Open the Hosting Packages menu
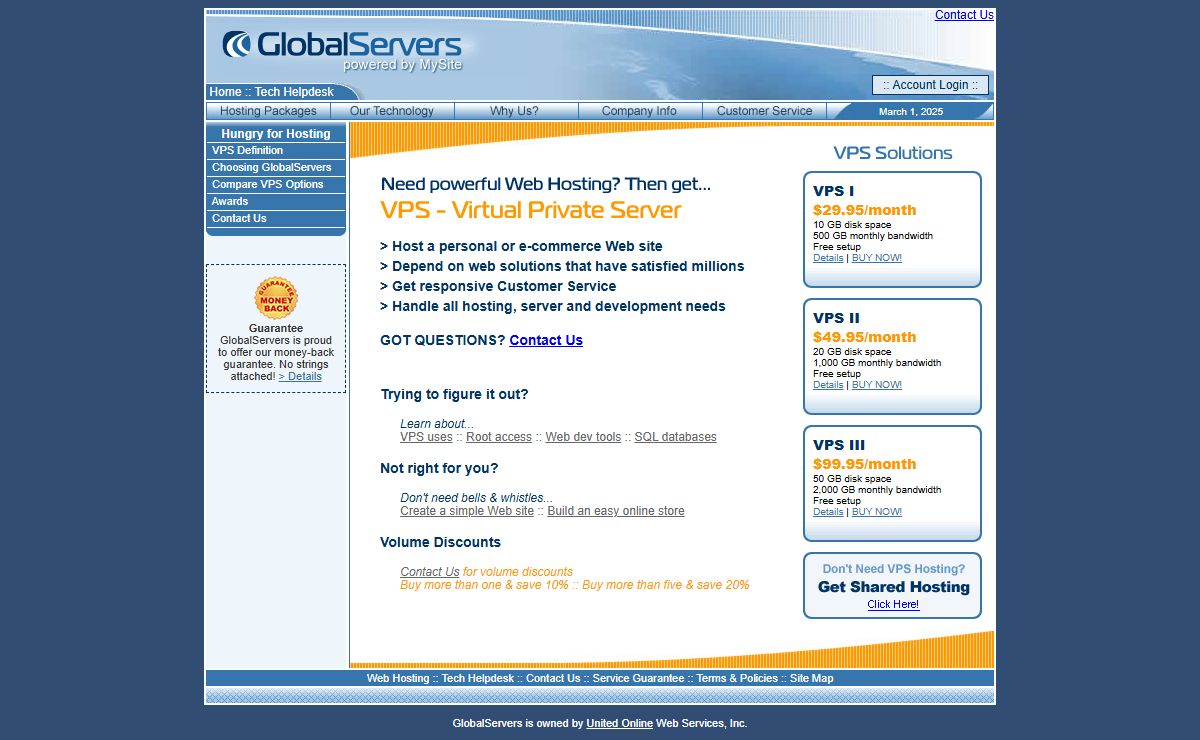The height and width of the screenshot is (740, 1200). (x=268, y=111)
